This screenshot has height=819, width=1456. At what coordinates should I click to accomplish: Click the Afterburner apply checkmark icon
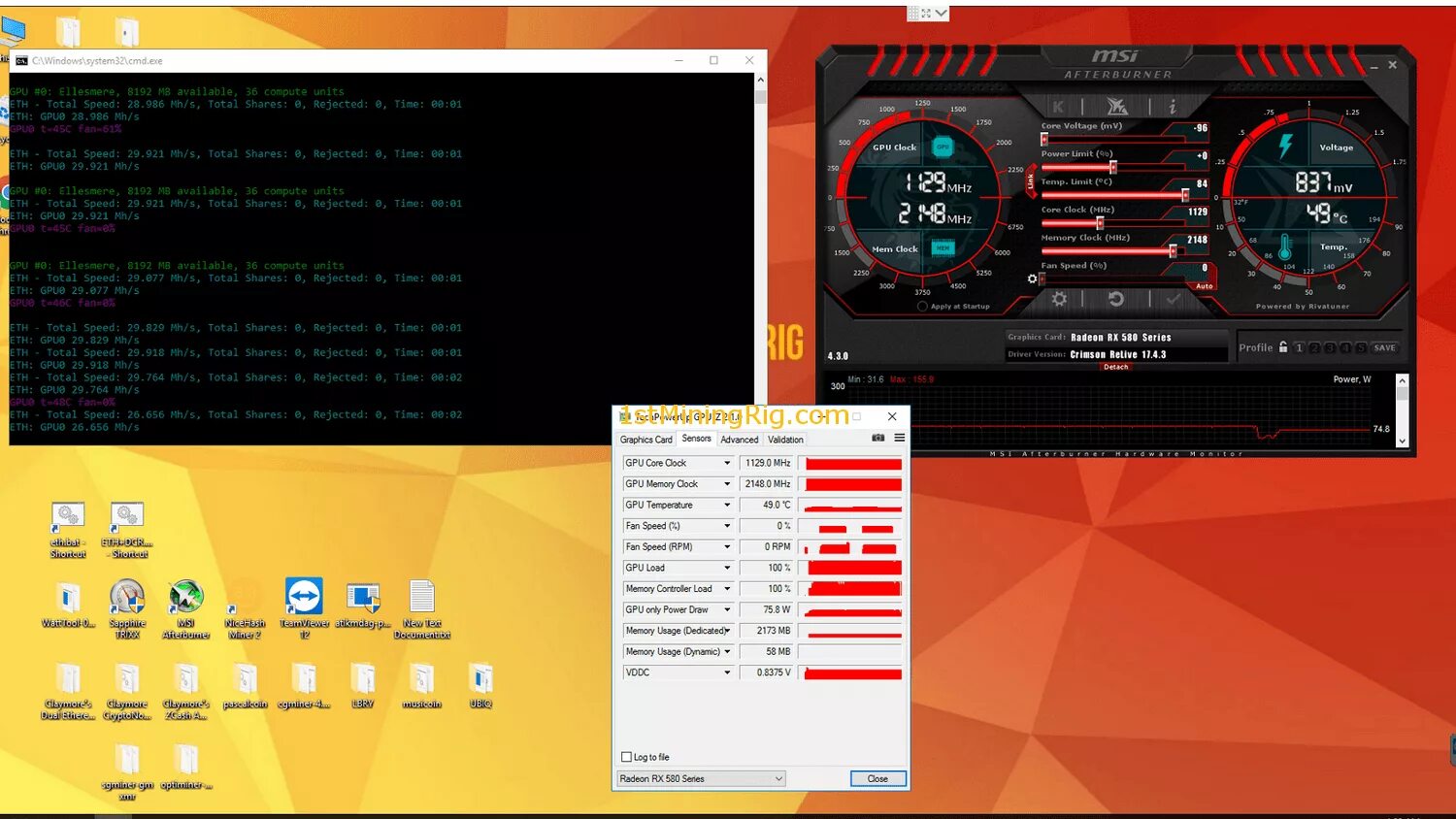1174,299
